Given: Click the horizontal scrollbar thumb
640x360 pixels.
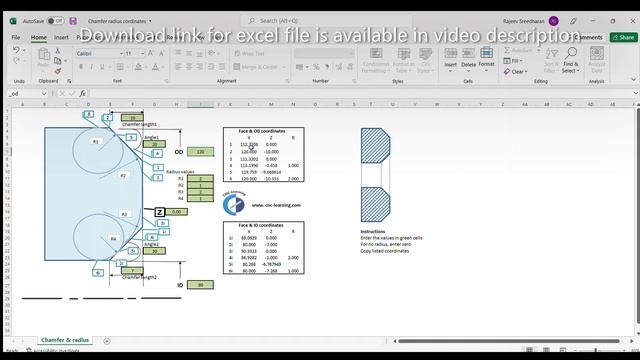Looking at the screenshot, I should click(x=509, y=341).
